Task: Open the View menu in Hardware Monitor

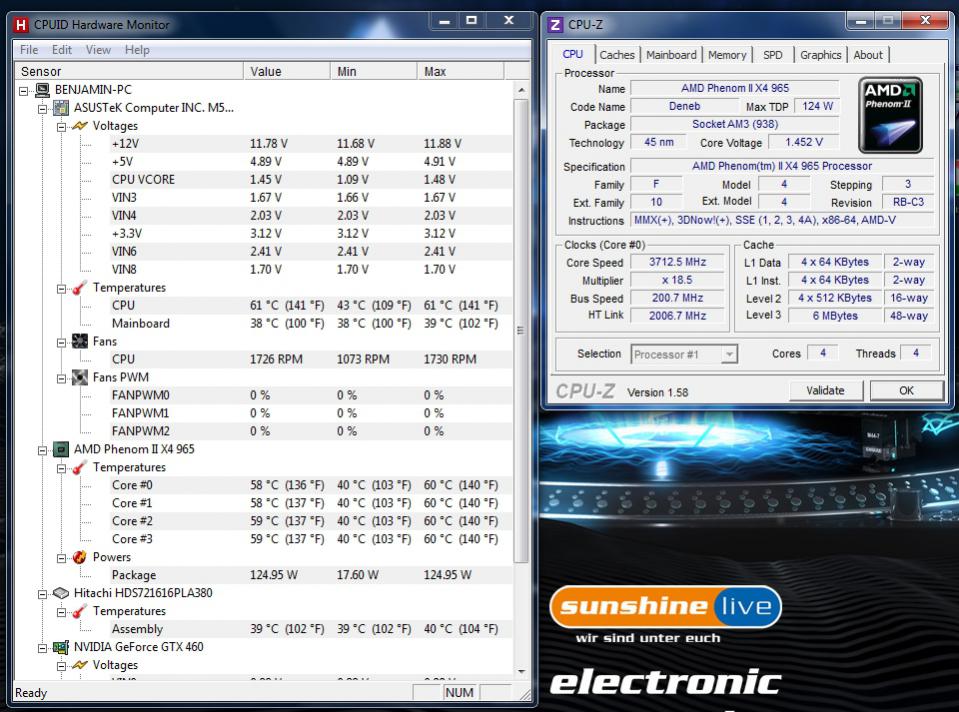Action: coord(98,50)
